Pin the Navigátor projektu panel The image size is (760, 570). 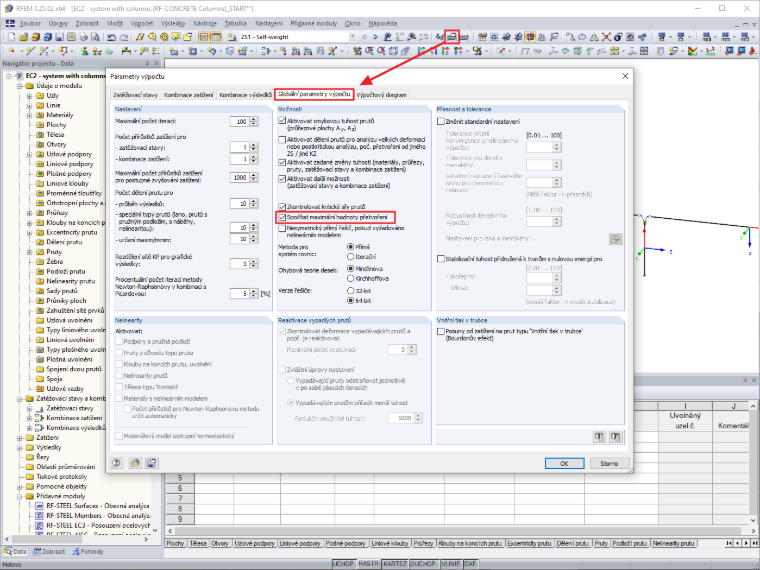coord(148,63)
